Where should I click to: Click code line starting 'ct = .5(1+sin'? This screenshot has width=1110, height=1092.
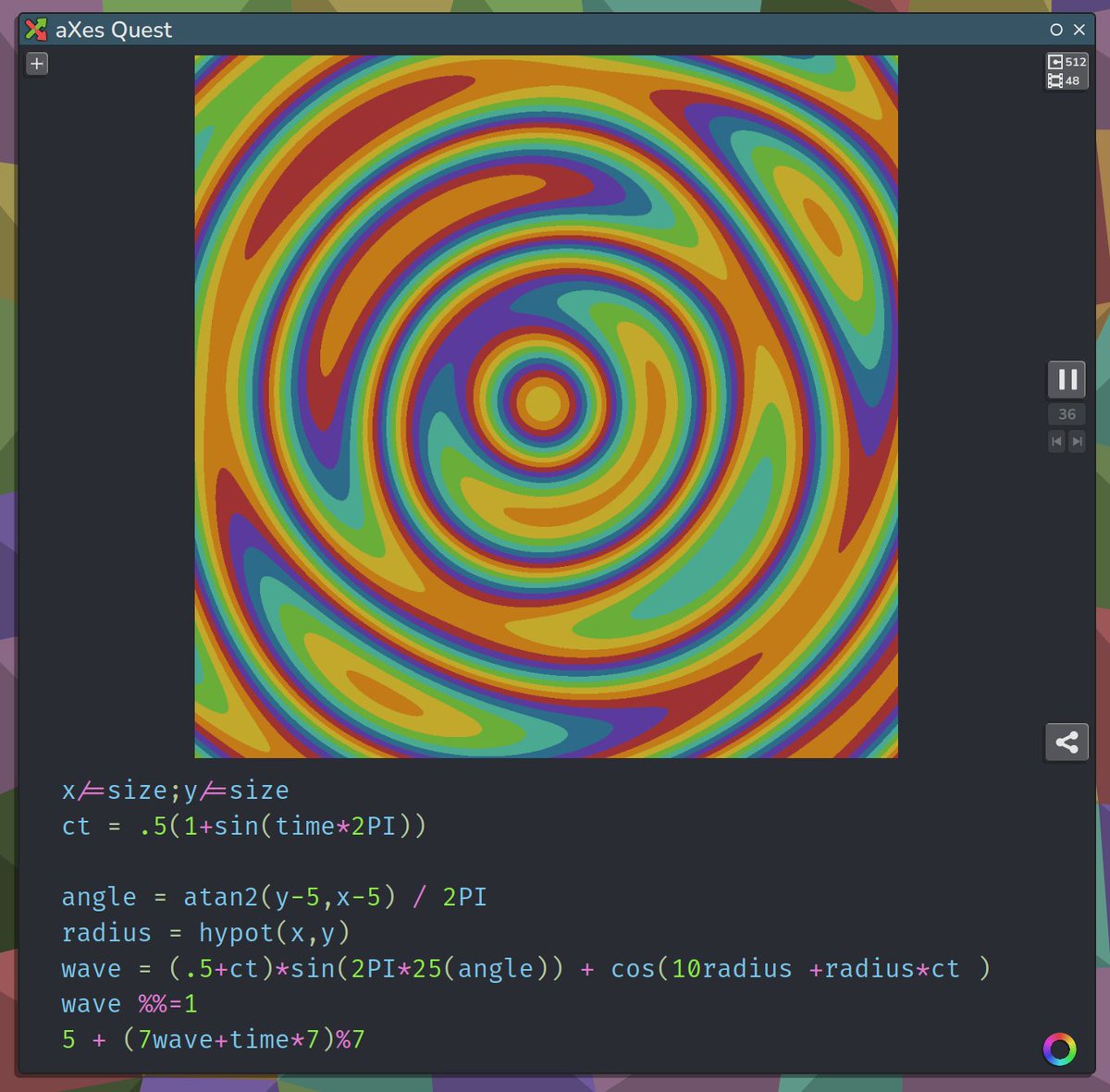point(244,826)
